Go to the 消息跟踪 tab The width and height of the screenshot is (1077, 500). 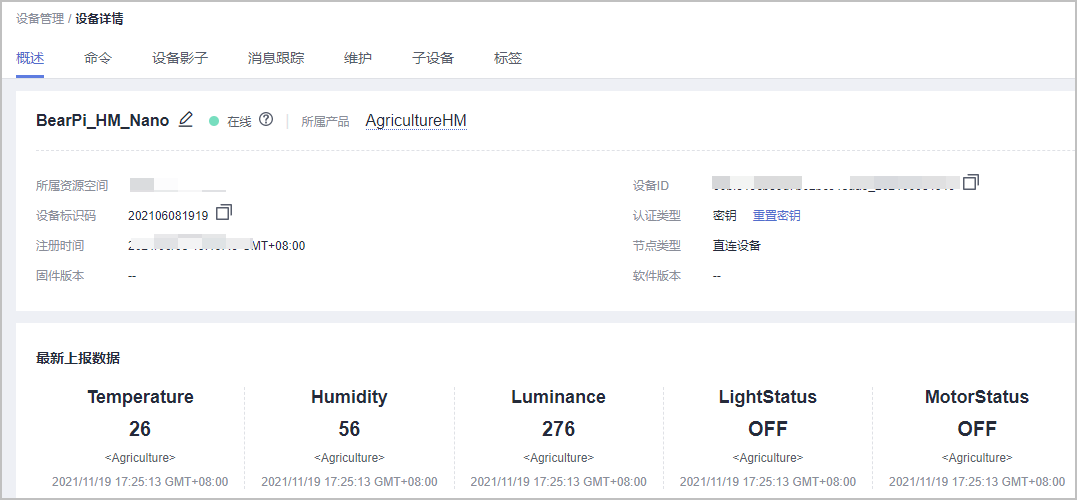coord(276,58)
